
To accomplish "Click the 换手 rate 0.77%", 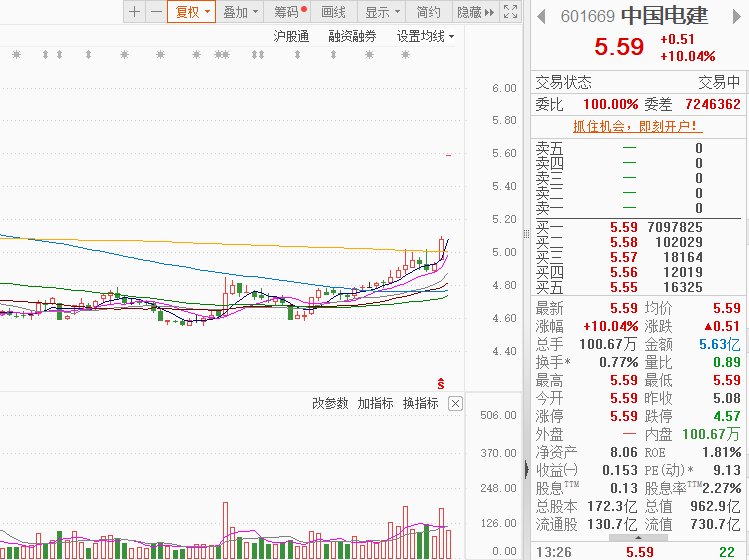I will pos(619,362).
